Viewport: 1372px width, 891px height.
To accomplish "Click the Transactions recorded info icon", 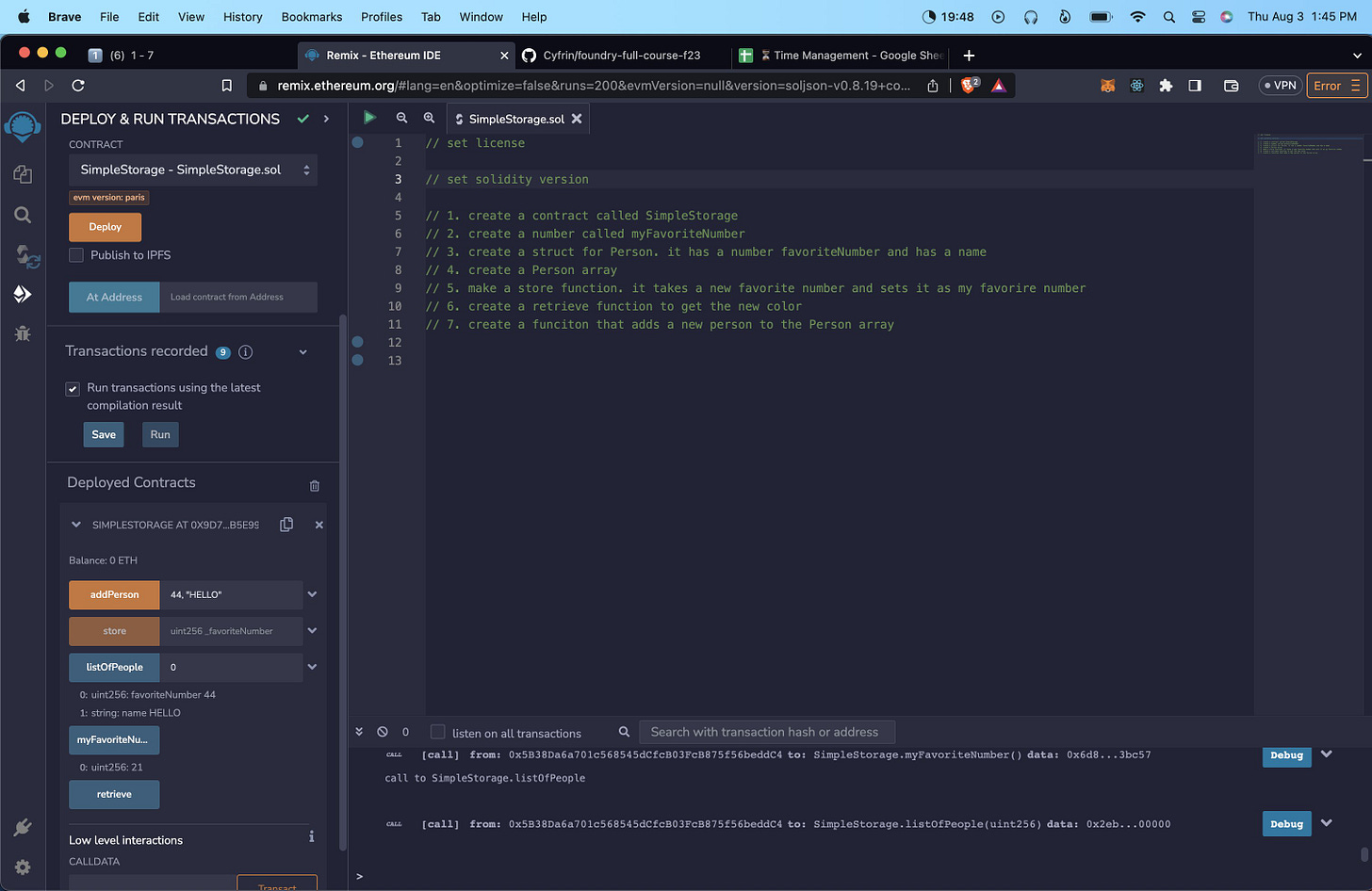I will click(245, 352).
